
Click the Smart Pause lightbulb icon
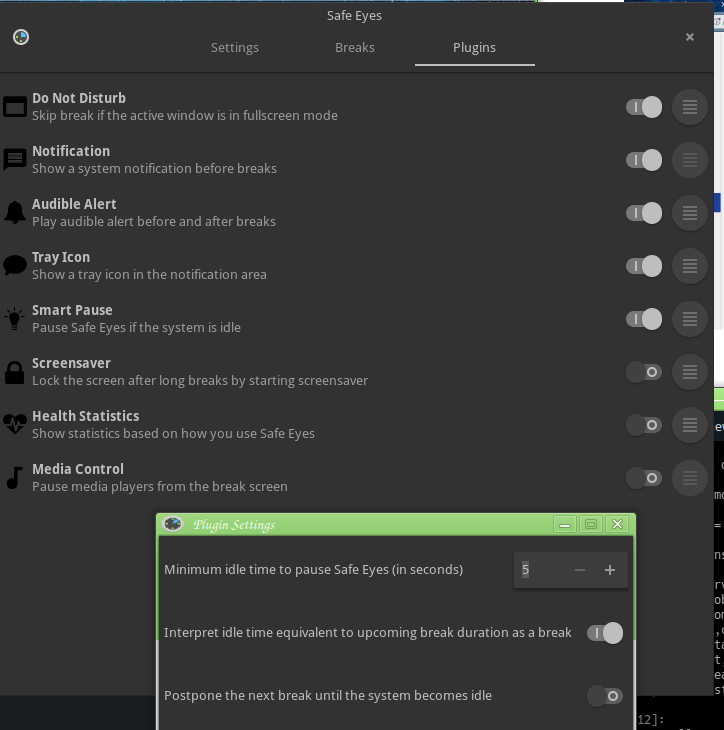14,319
